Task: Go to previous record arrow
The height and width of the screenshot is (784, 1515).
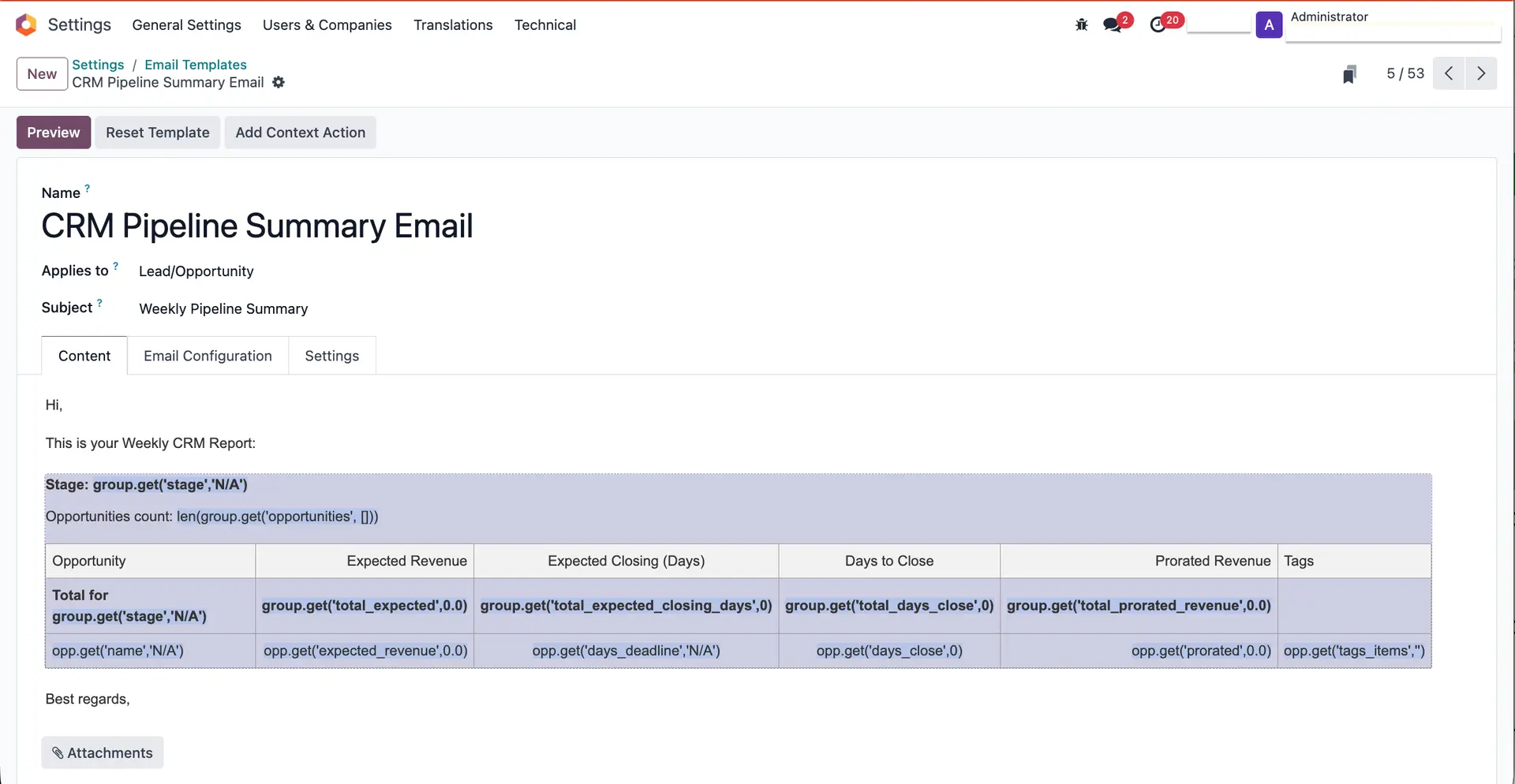Action: click(1449, 73)
